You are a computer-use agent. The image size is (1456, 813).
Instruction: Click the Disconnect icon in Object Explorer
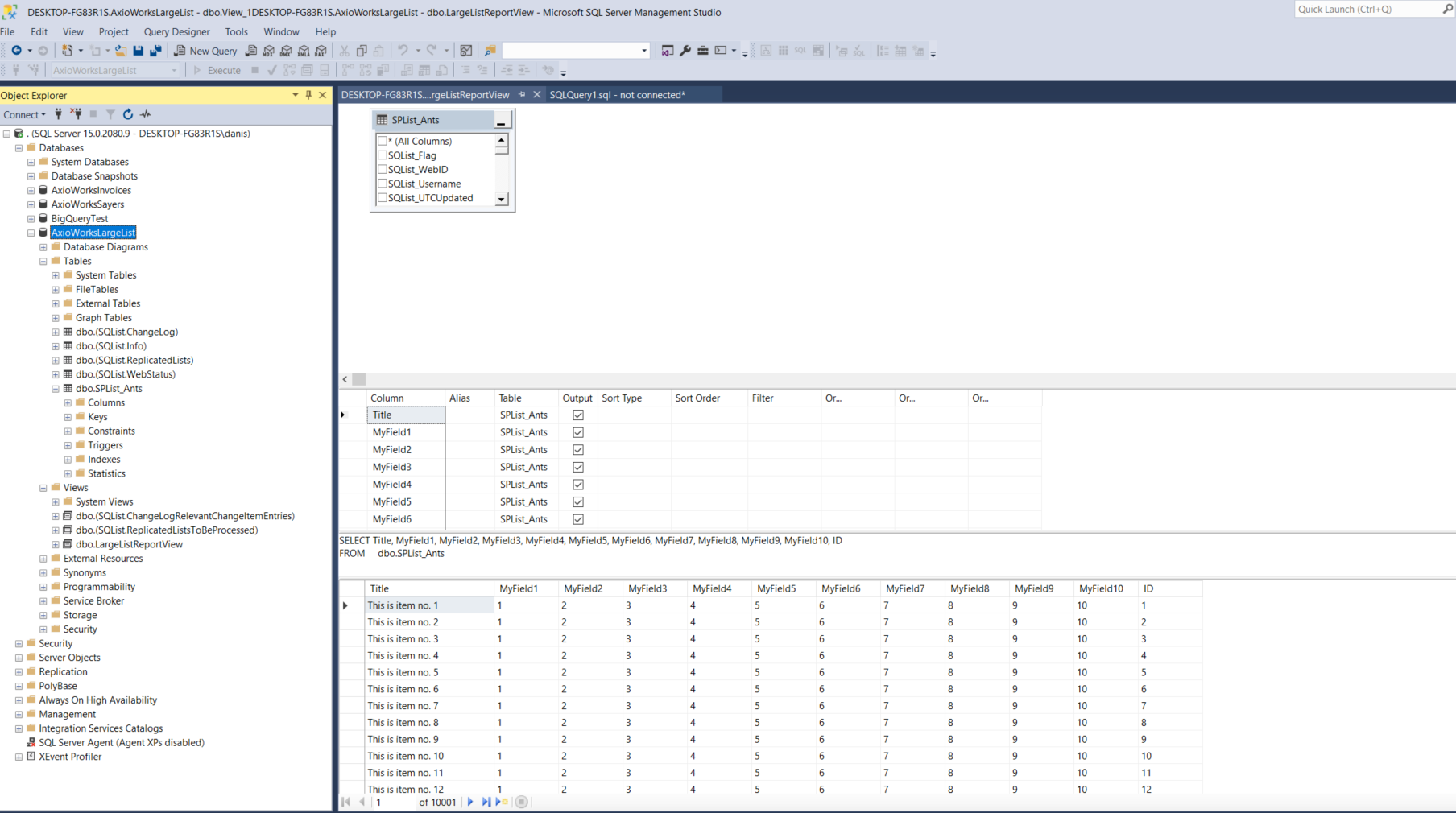click(76, 114)
